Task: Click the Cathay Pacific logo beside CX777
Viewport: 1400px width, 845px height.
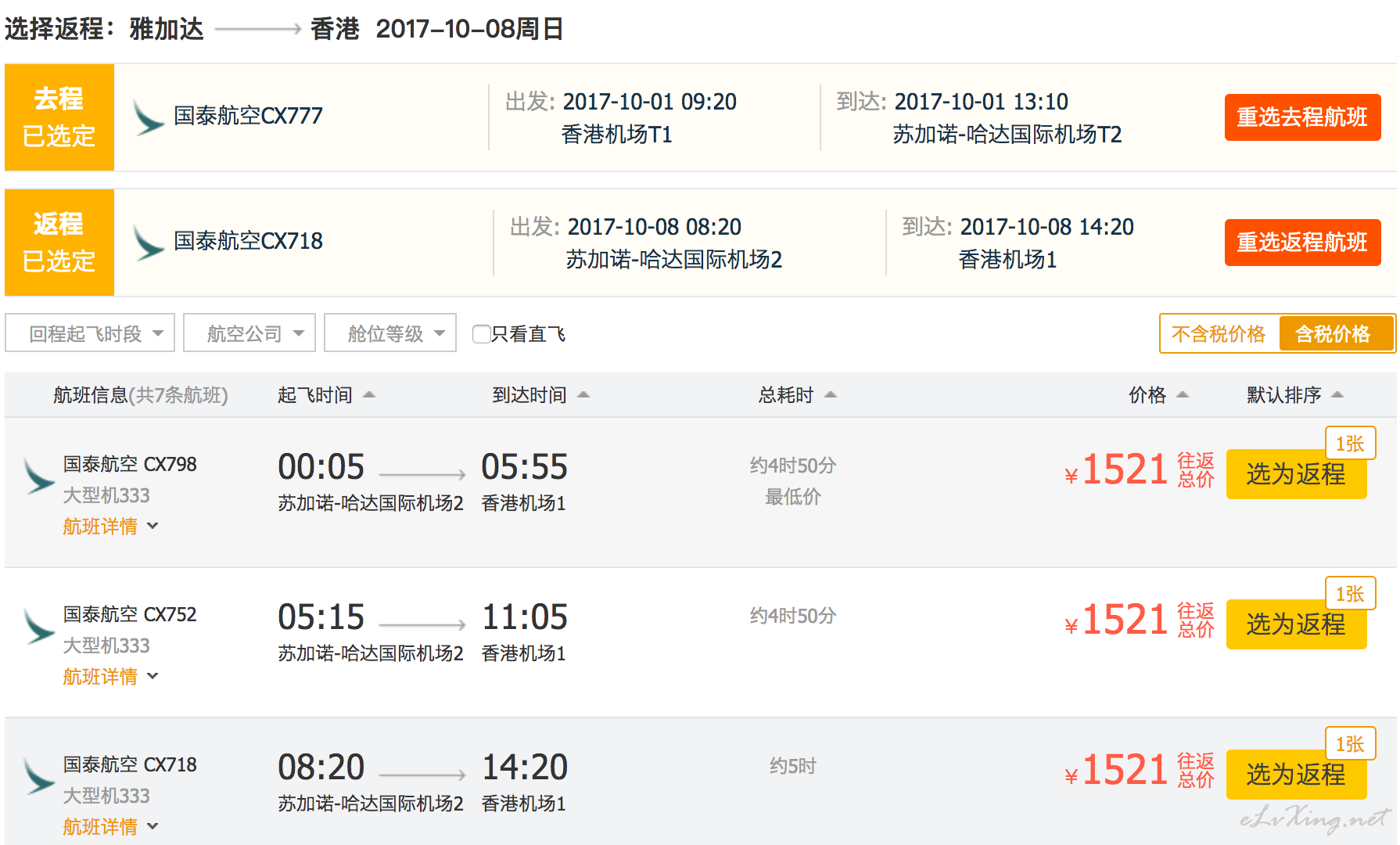Action: [x=147, y=117]
